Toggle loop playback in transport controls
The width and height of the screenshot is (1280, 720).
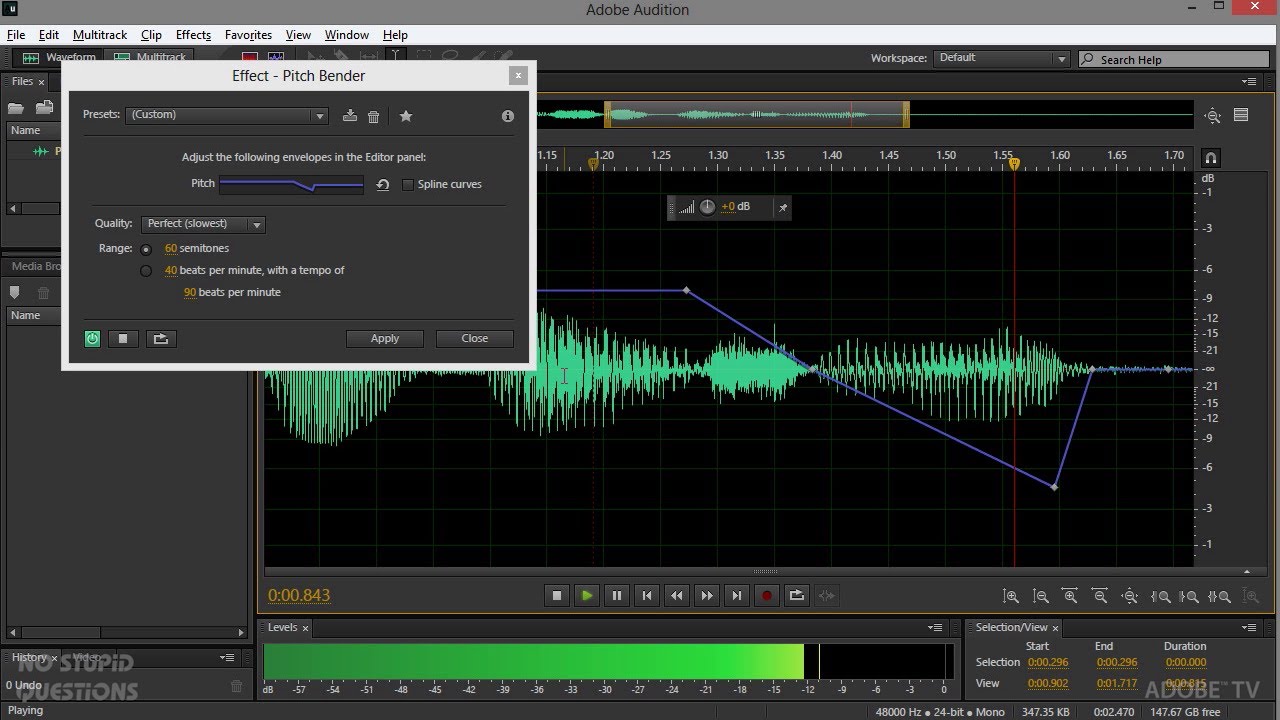[x=797, y=595]
